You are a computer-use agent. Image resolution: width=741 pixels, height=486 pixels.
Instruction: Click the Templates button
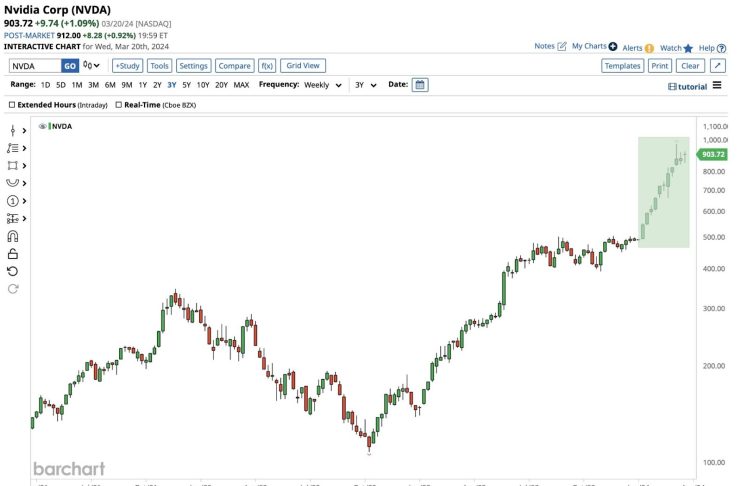[x=622, y=66]
